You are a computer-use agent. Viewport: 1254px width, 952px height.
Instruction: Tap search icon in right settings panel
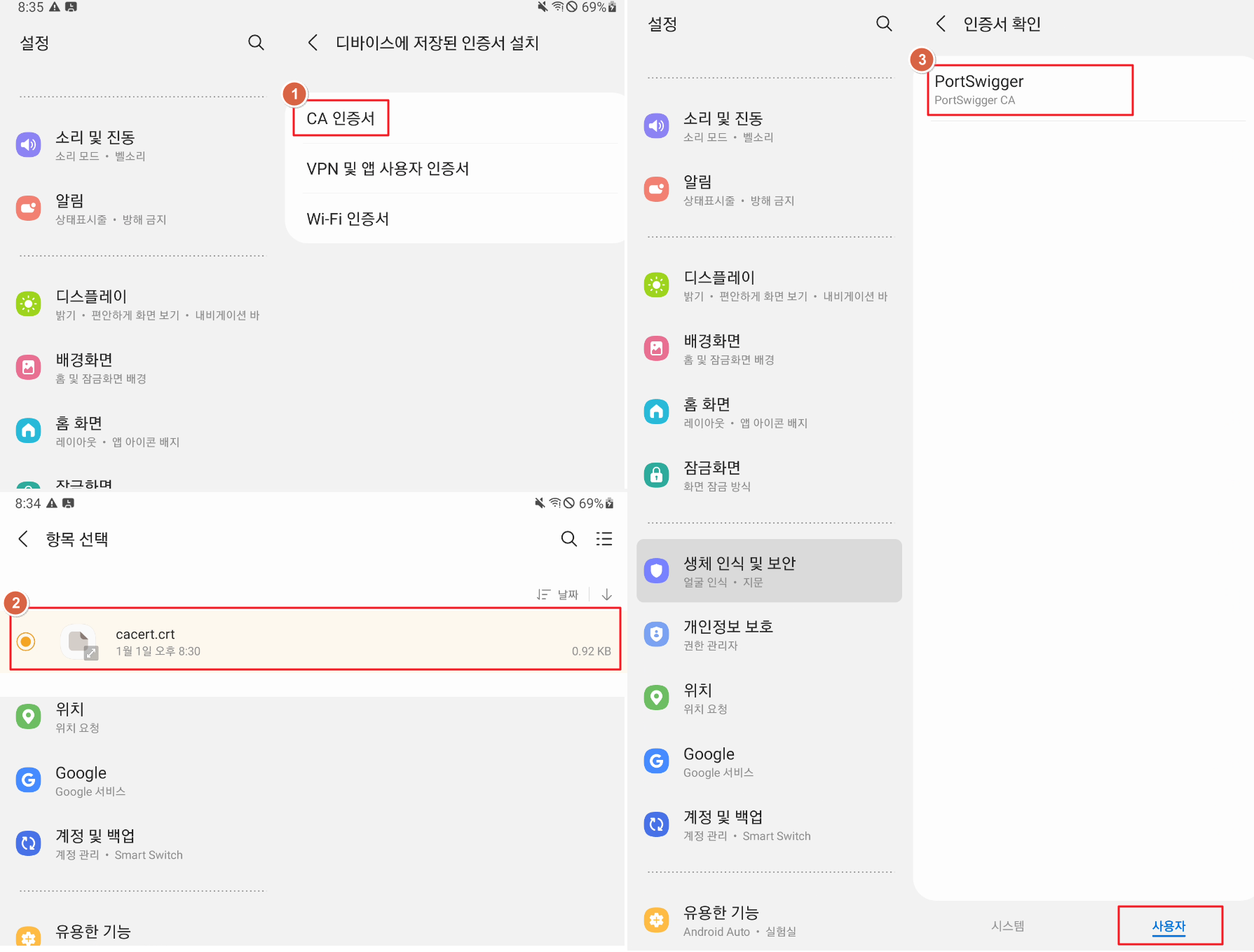[x=884, y=24]
